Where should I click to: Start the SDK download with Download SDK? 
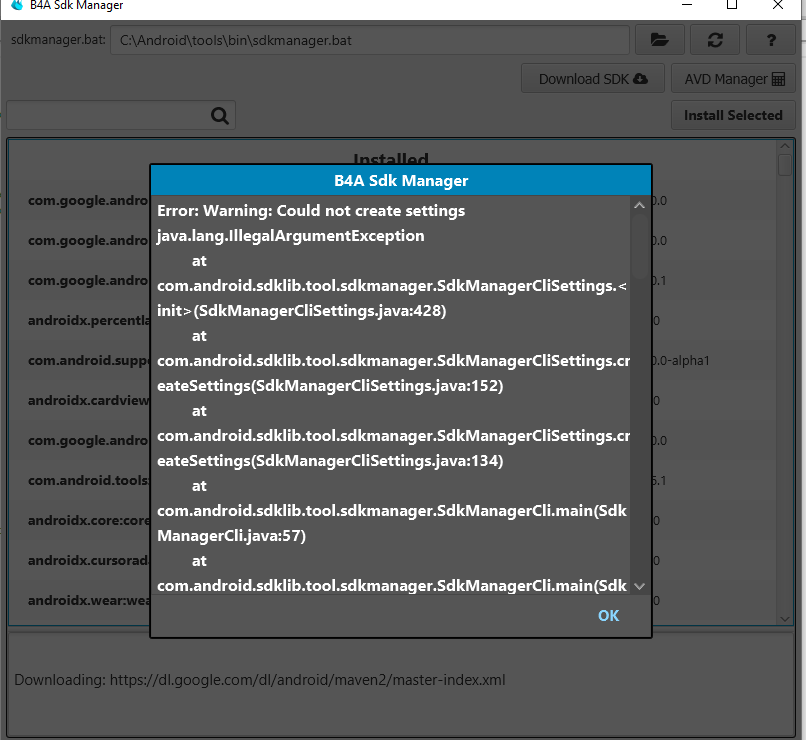(x=592, y=78)
